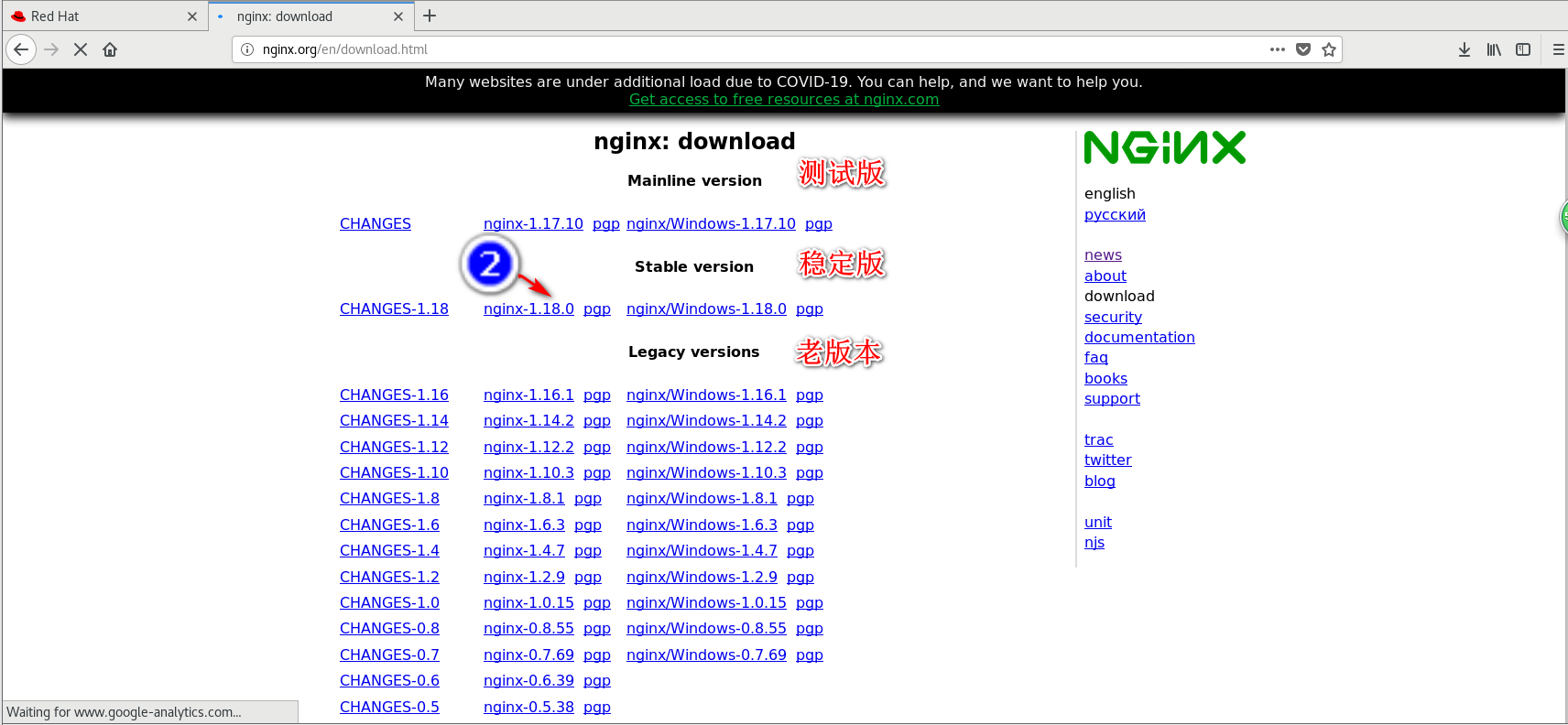Download nginx/Windows-1.18.0 build
The width and height of the screenshot is (1568, 725).
coord(706,308)
